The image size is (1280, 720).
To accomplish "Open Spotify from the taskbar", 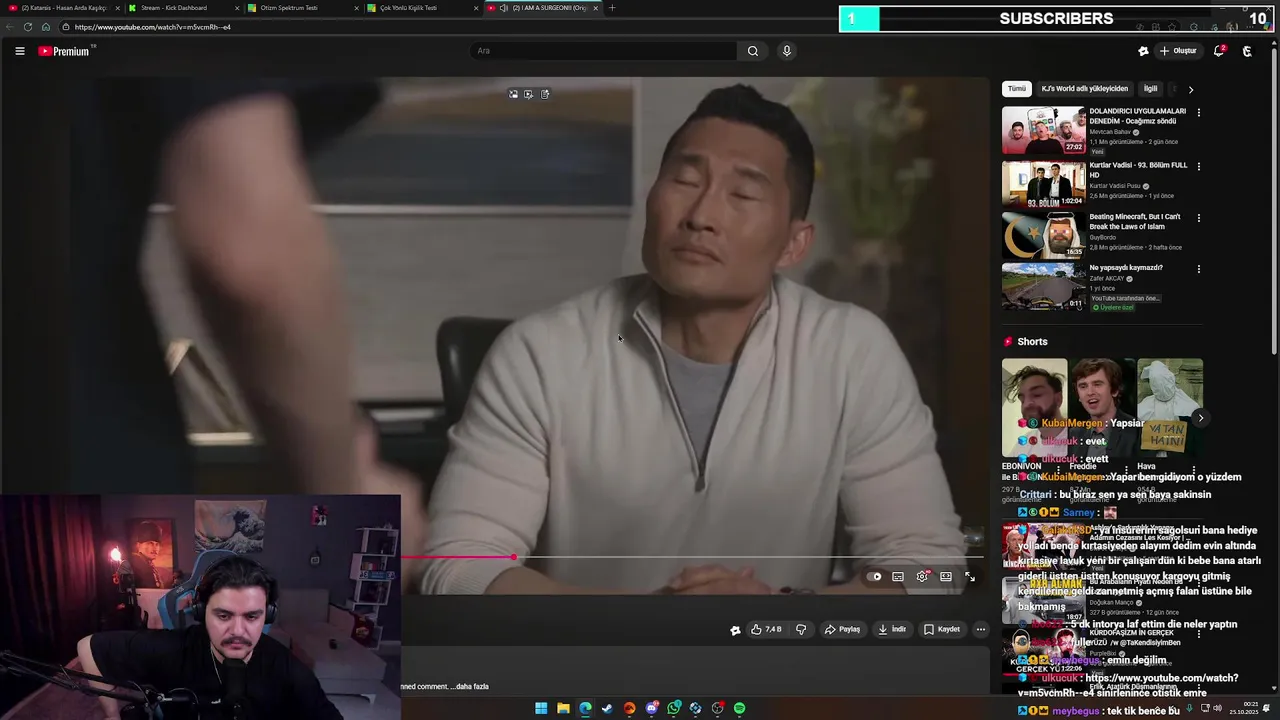I will point(739,708).
